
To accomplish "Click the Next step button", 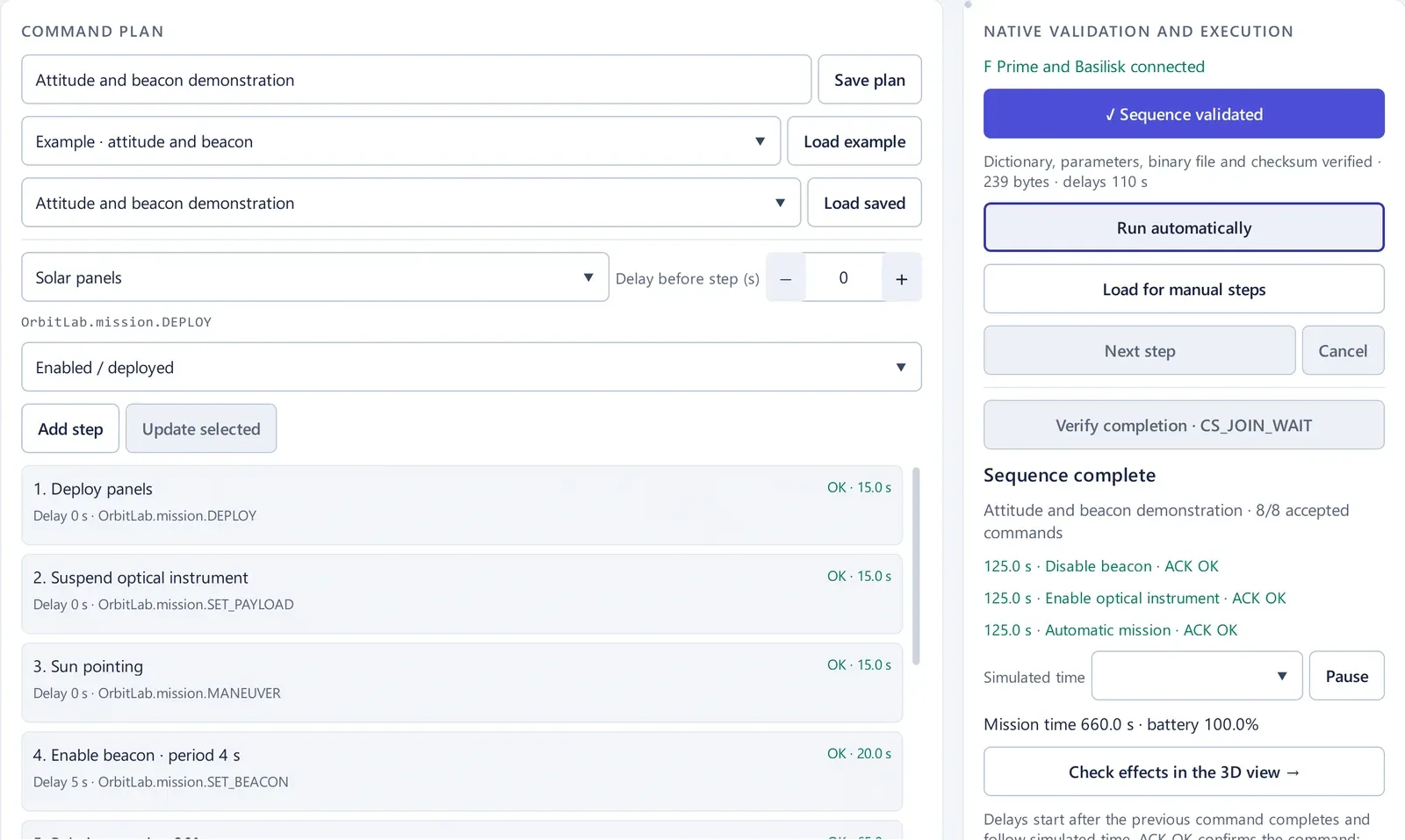I will coord(1140,351).
